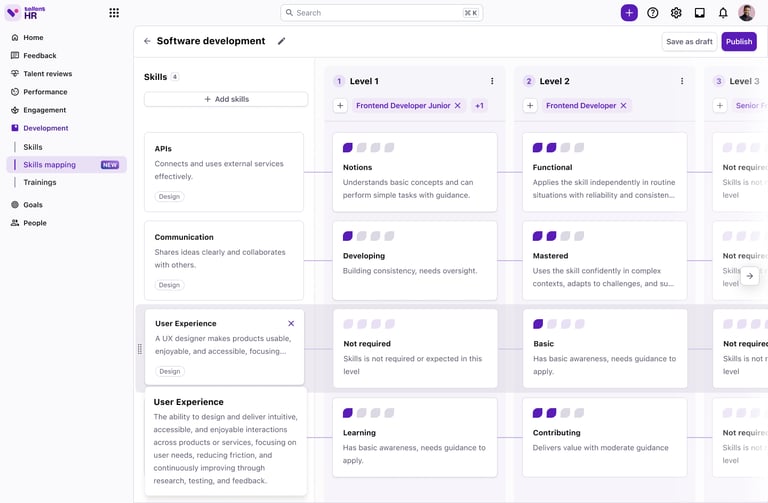Viewport: 768px width, 503px height.
Task: Click the Level 2 column heading
Action: coord(554,81)
